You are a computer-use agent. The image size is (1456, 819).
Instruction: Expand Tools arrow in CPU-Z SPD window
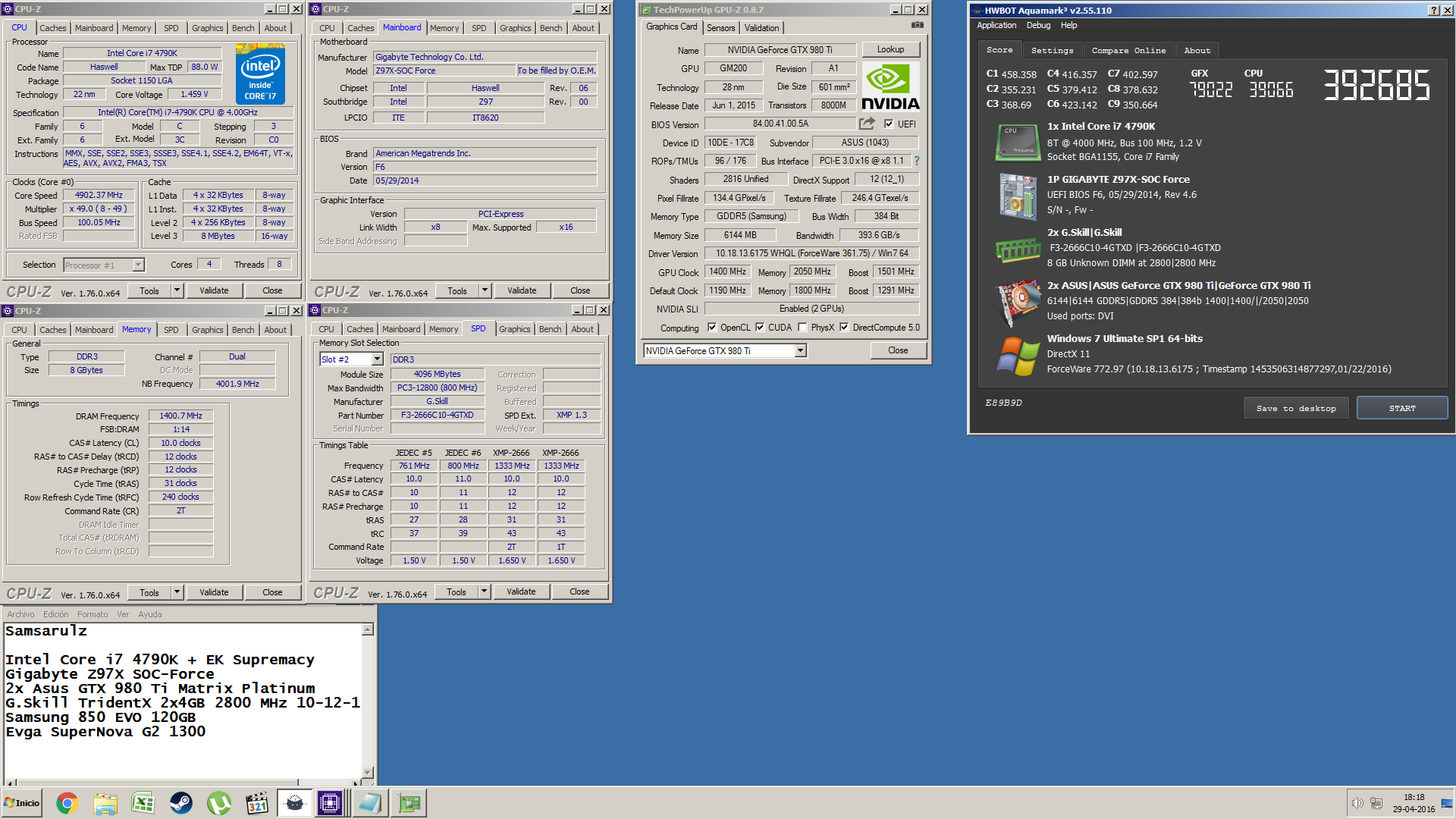pos(484,591)
